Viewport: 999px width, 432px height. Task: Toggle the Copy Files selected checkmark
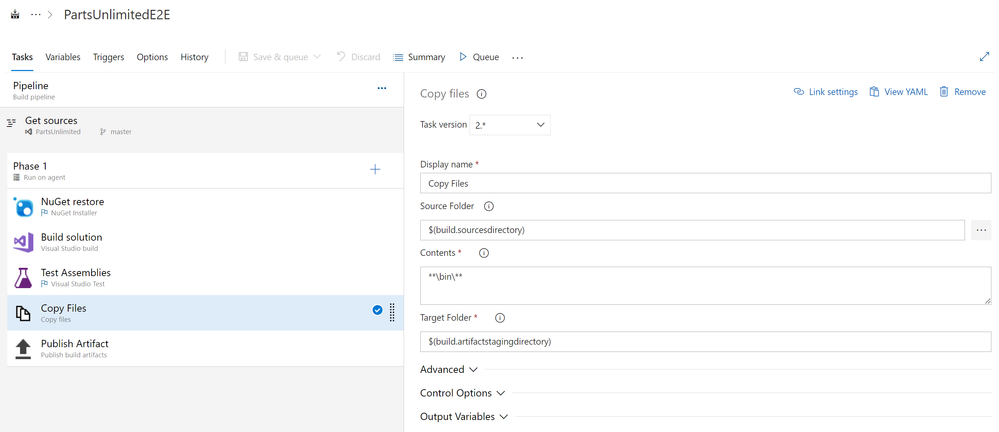377,310
